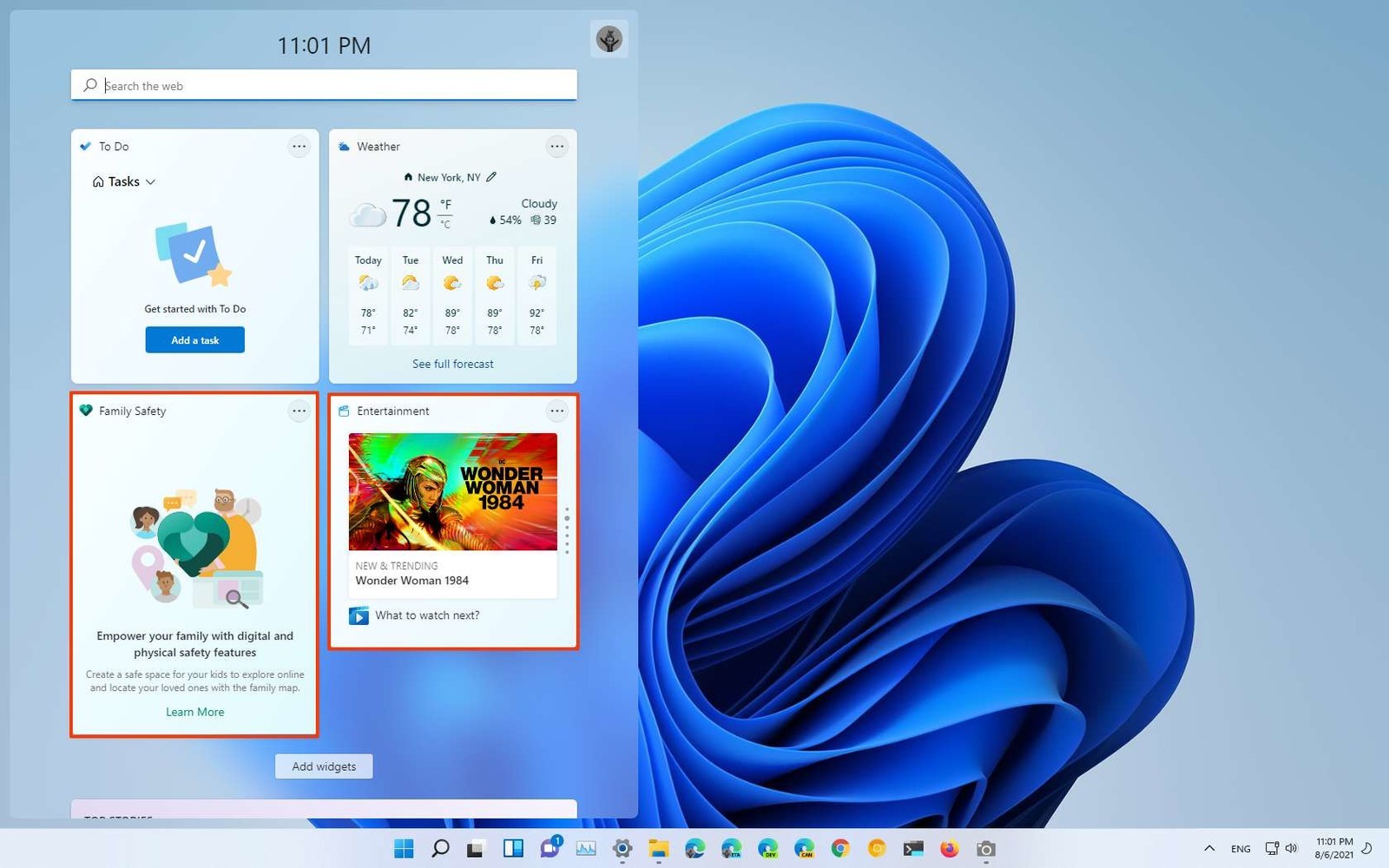
Task: Click the Family Safety widget title
Action: (x=132, y=411)
